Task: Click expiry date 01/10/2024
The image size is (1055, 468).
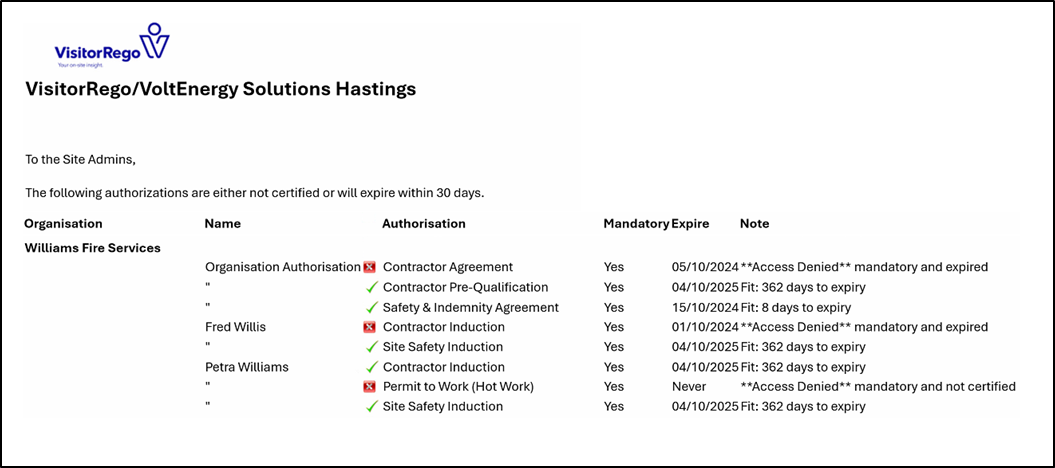Action: (x=705, y=327)
